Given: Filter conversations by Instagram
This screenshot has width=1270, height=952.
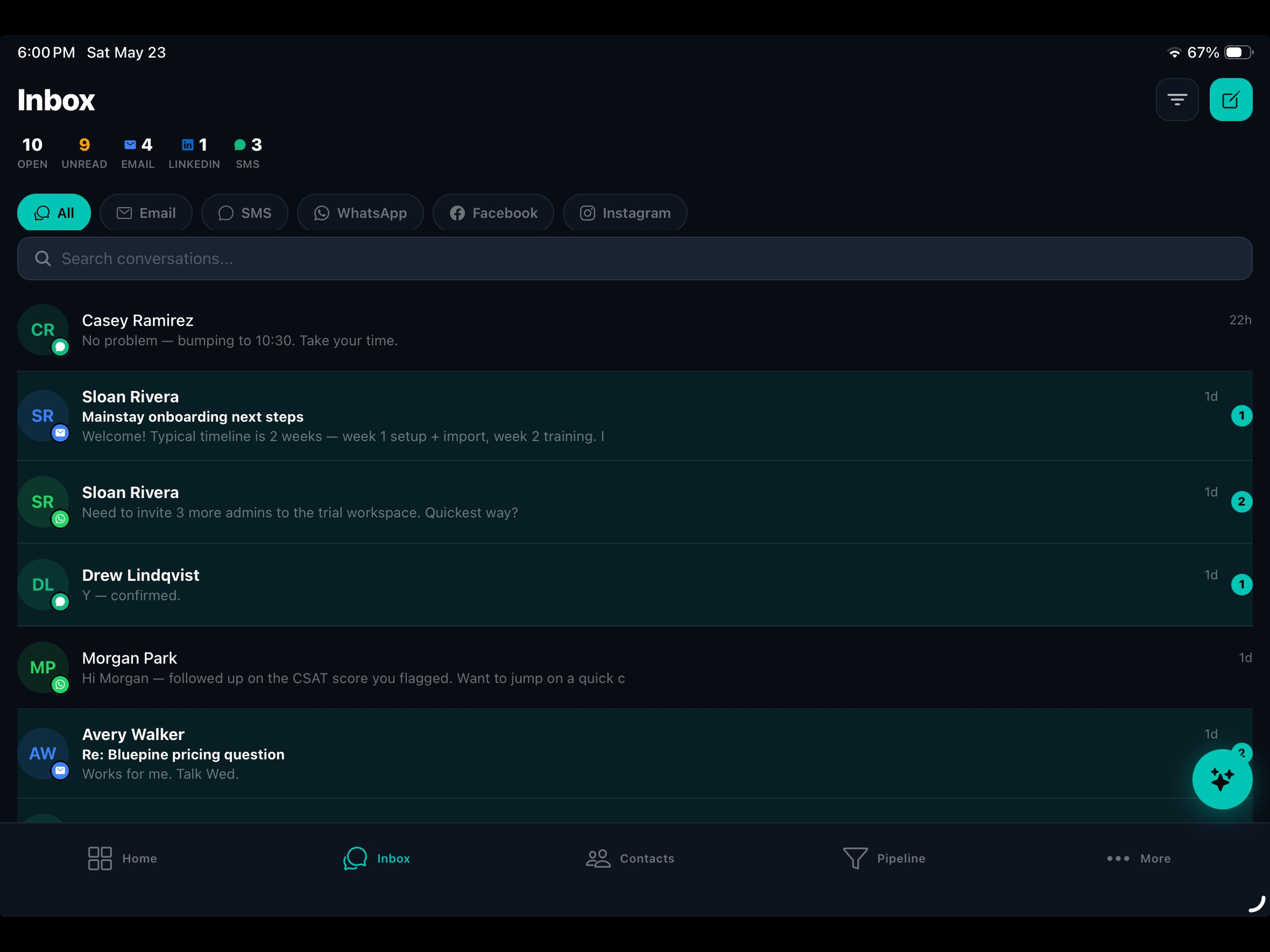Looking at the screenshot, I should (625, 213).
